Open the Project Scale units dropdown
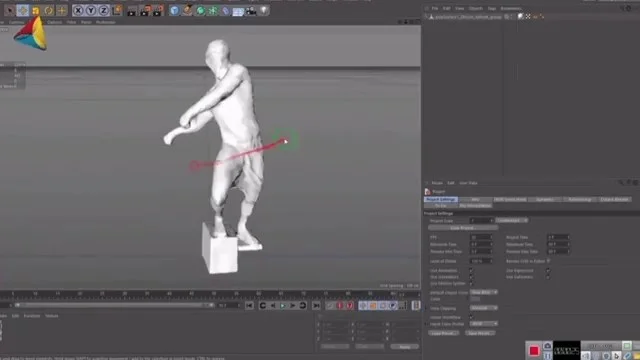This screenshot has height=360, width=640. click(511, 220)
